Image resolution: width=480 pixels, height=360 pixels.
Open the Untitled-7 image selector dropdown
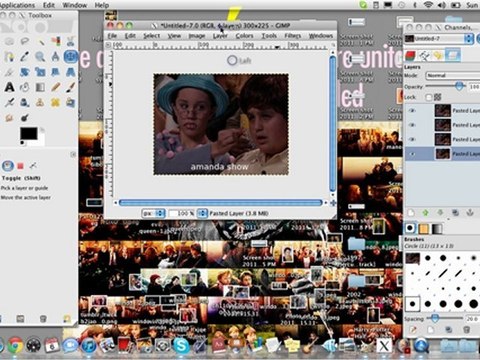pos(439,39)
